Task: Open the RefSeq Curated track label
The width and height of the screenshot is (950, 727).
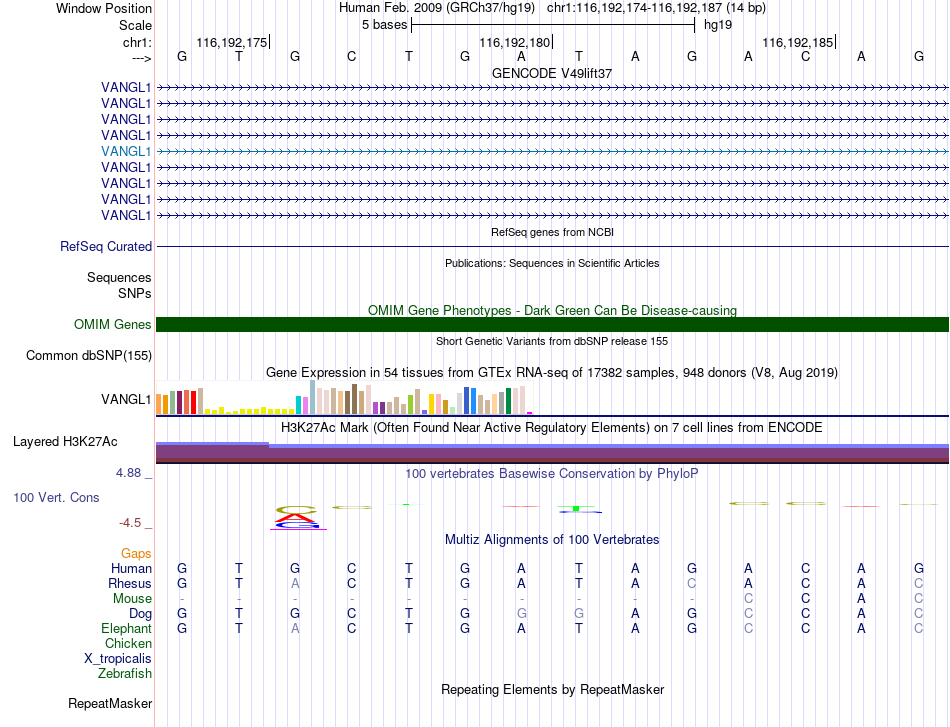Action: tap(106, 247)
